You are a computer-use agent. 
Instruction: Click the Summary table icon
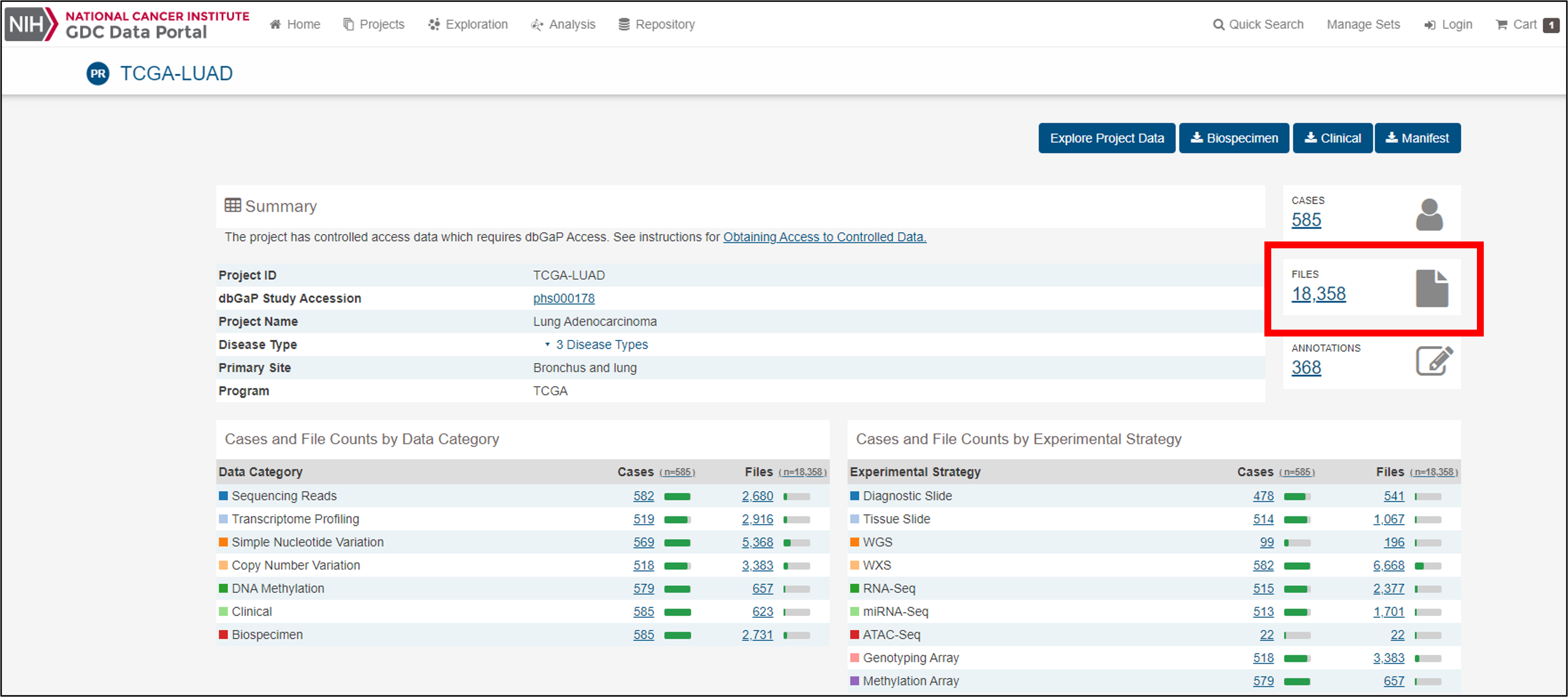233,205
